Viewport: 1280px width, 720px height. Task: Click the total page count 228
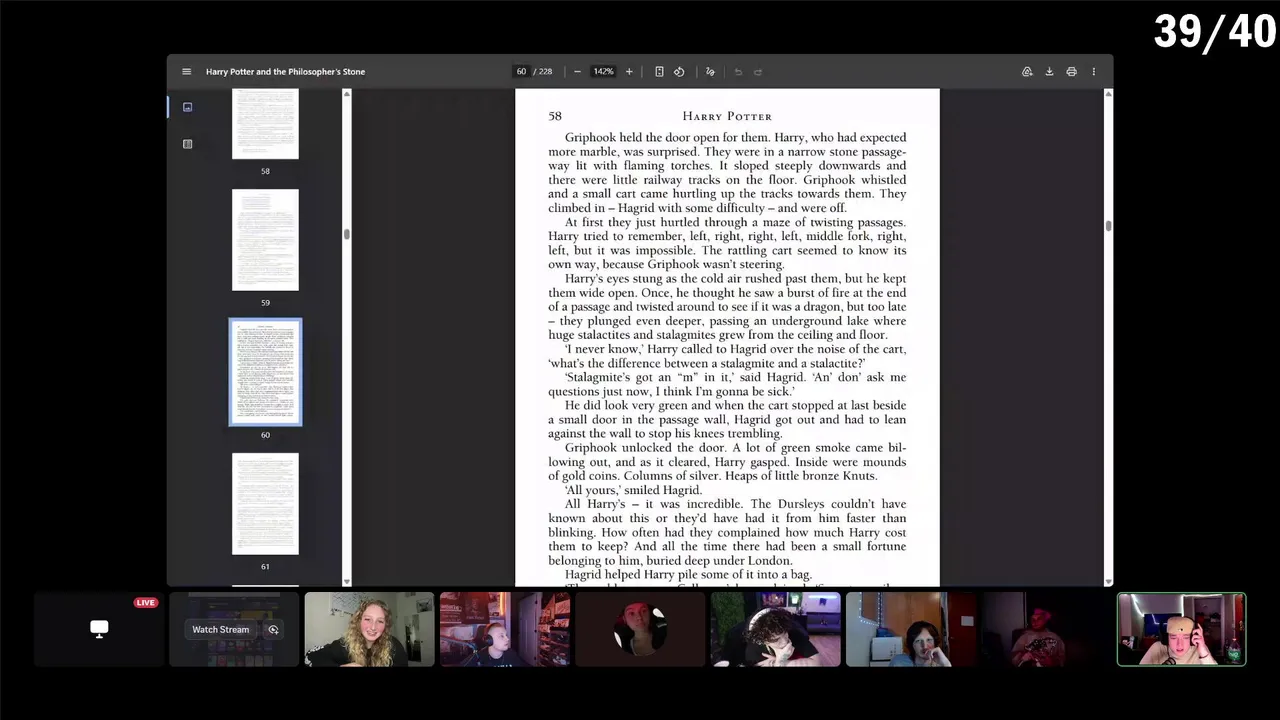[545, 72]
